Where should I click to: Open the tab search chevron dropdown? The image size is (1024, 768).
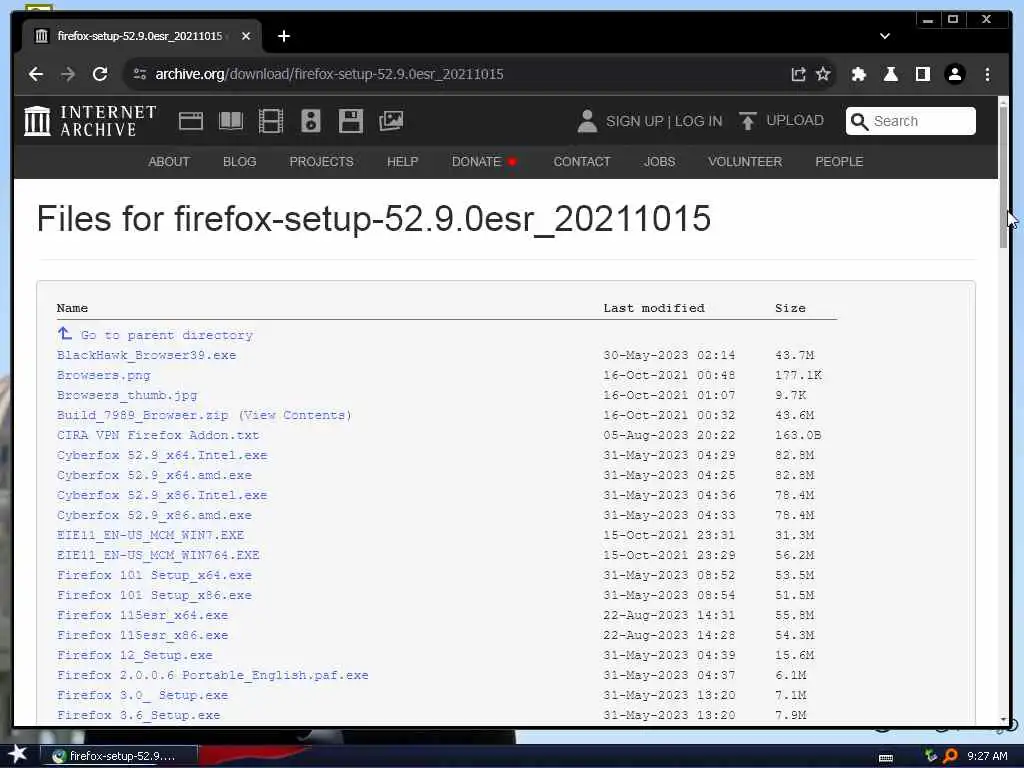pos(885,36)
